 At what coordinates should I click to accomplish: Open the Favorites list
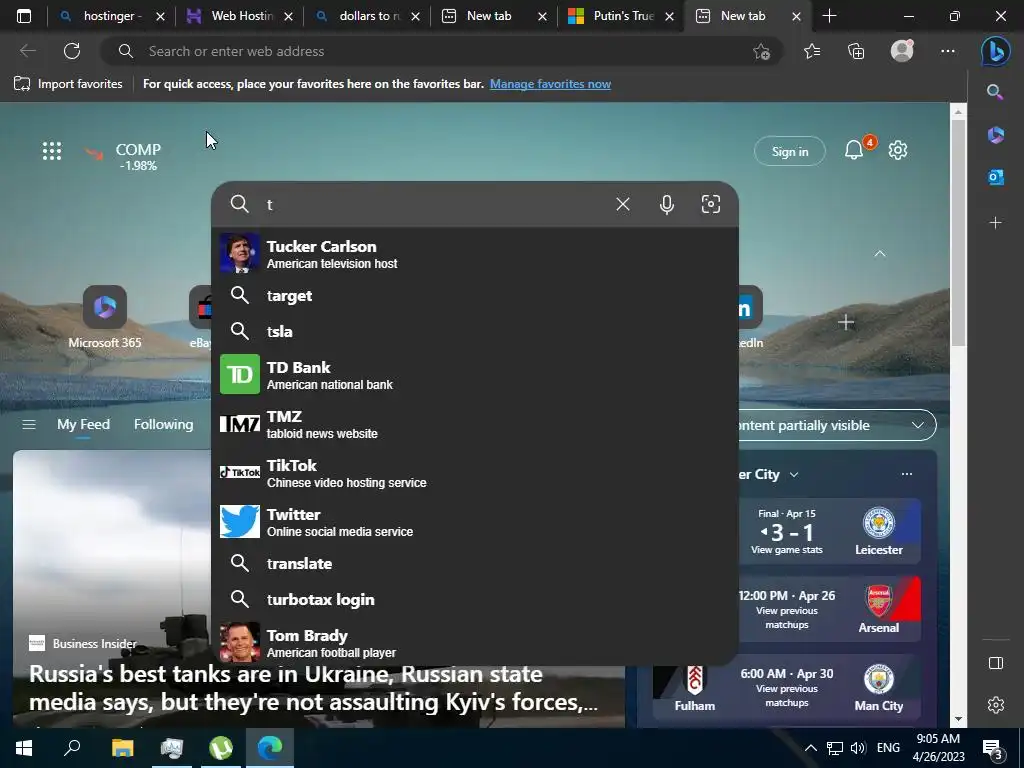(x=812, y=51)
